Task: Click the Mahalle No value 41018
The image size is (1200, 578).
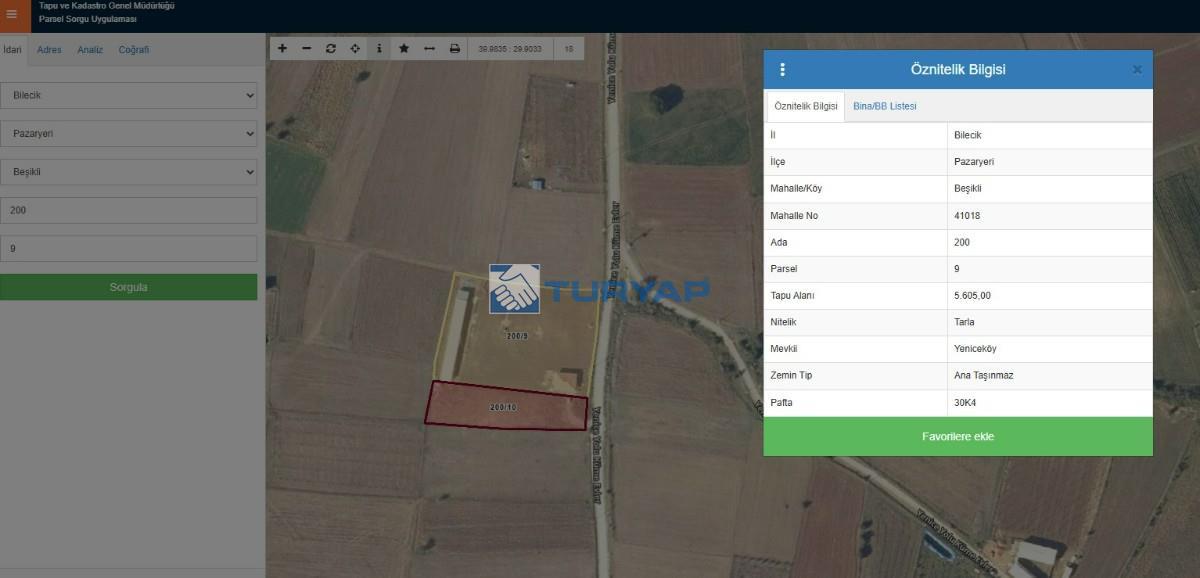Action: point(967,216)
